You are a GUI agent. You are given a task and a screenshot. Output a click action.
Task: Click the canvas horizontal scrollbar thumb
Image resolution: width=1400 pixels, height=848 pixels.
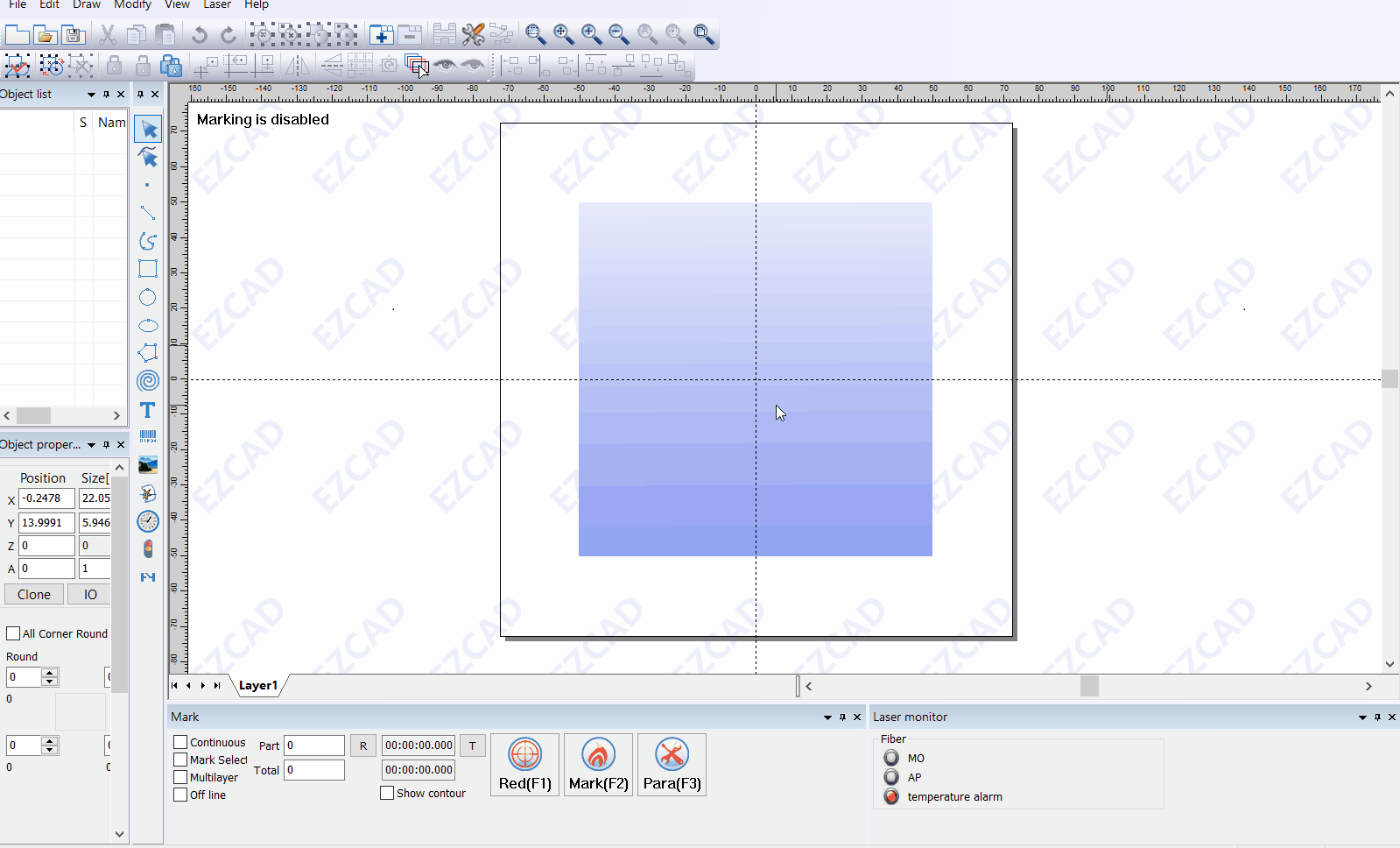click(x=1089, y=686)
